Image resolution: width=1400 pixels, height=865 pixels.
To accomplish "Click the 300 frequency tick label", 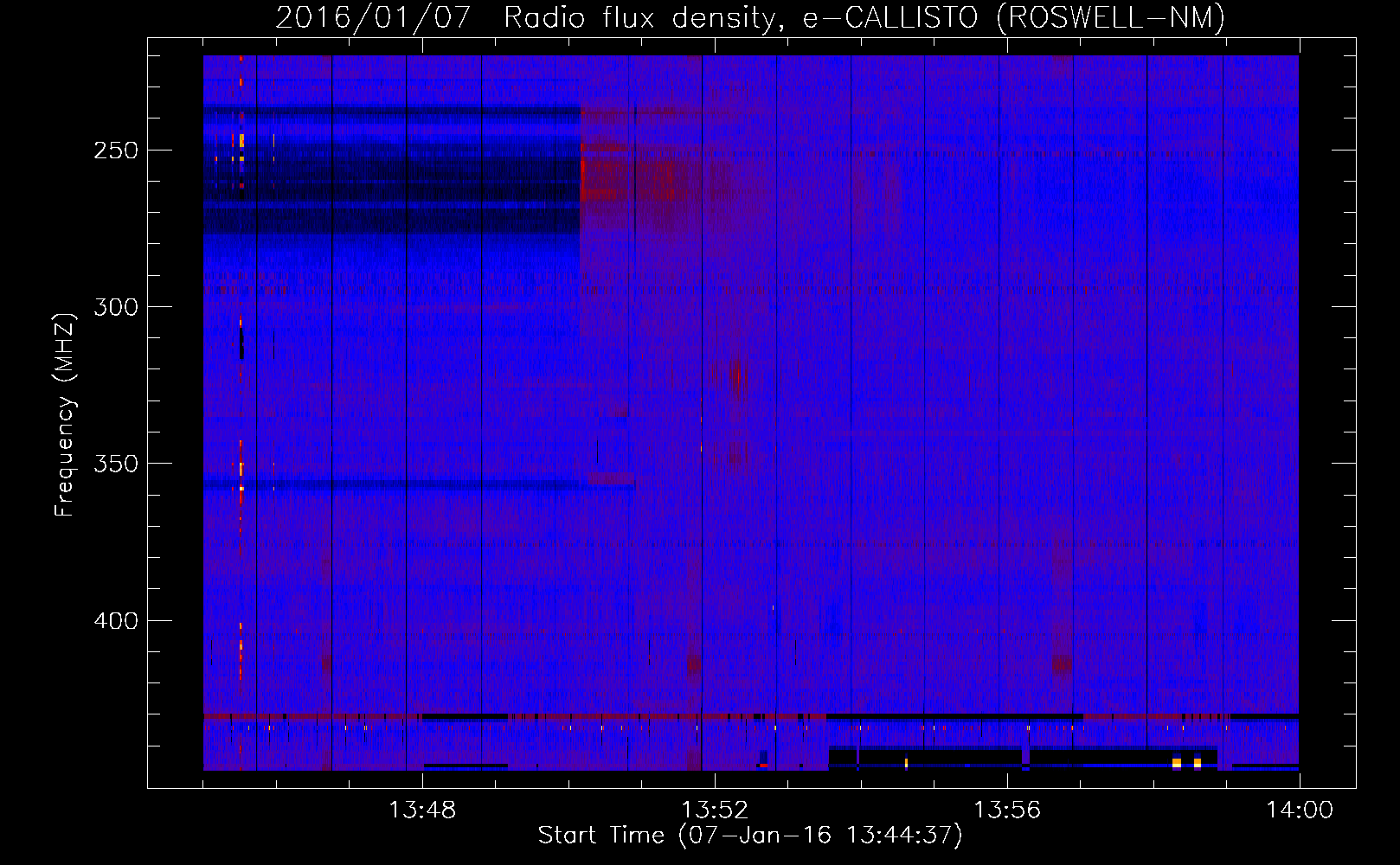I will pos(116,307).
